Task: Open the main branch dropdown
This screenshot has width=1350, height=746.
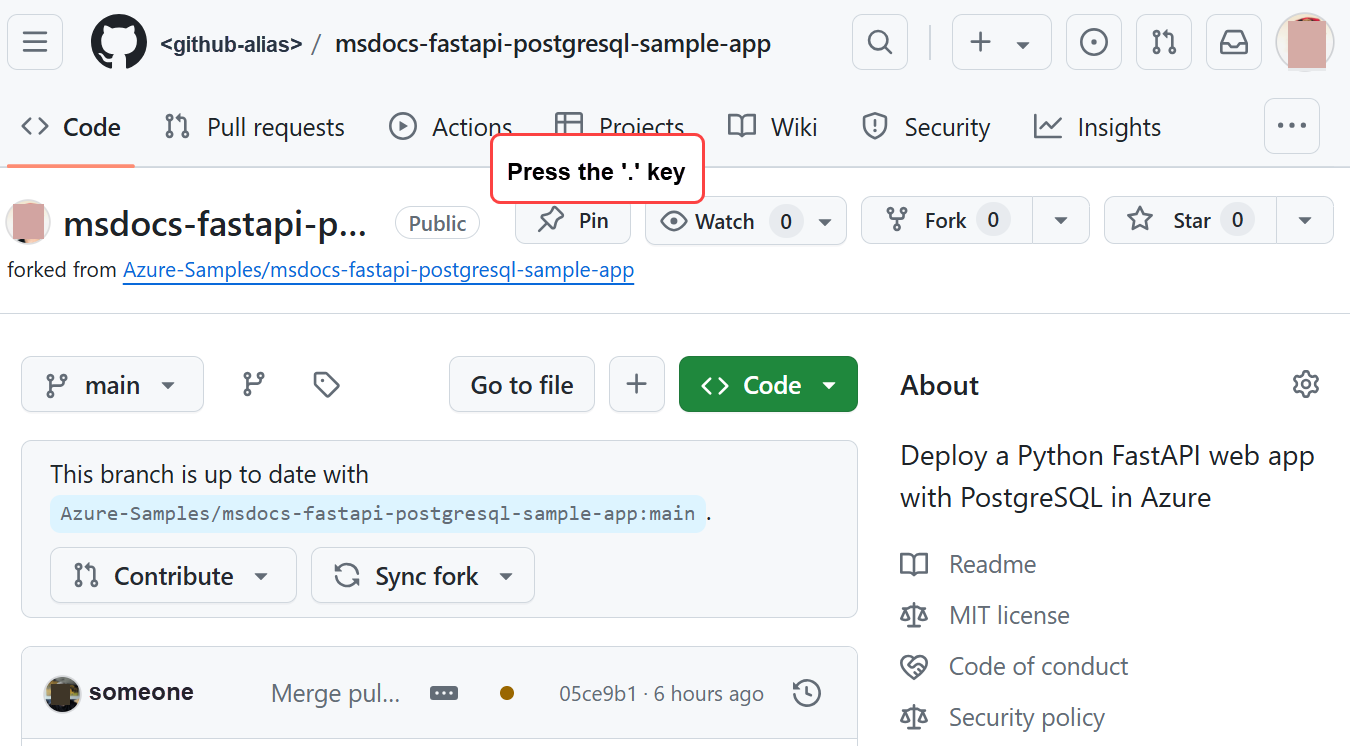Action: click(x=112, y=384)
